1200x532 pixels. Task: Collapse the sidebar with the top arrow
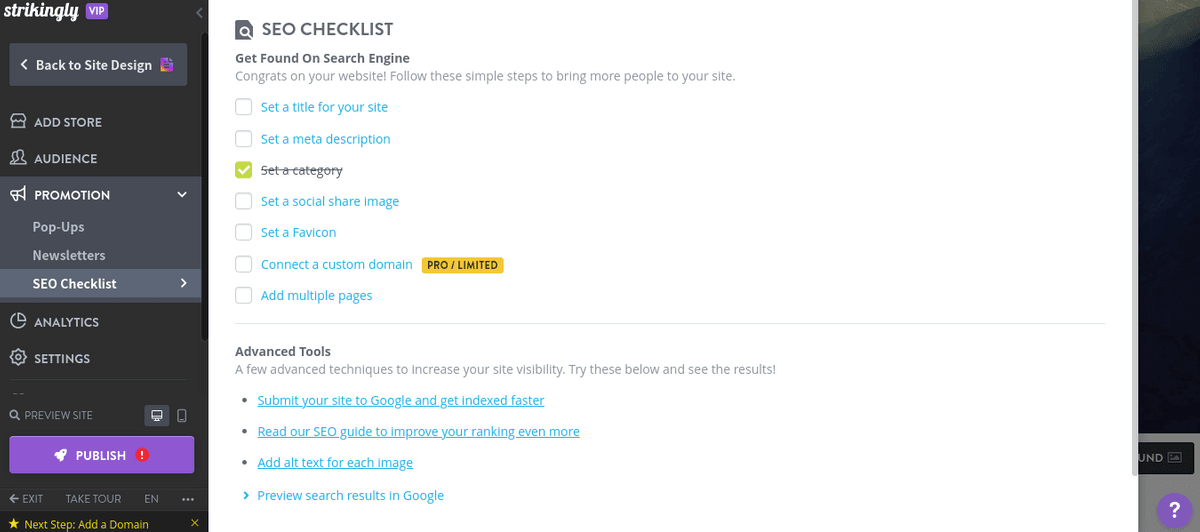pyautogui.click(x=199, y=13)
